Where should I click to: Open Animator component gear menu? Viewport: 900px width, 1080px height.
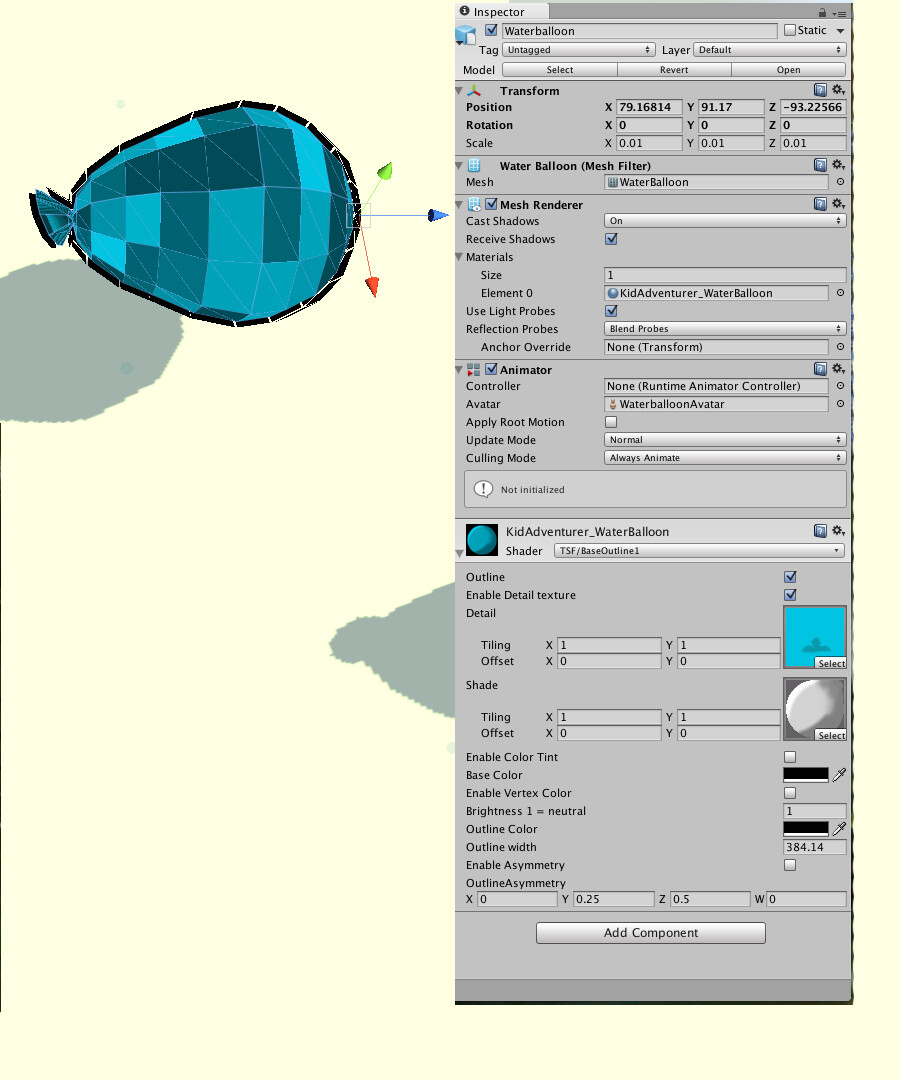[838, 368]
